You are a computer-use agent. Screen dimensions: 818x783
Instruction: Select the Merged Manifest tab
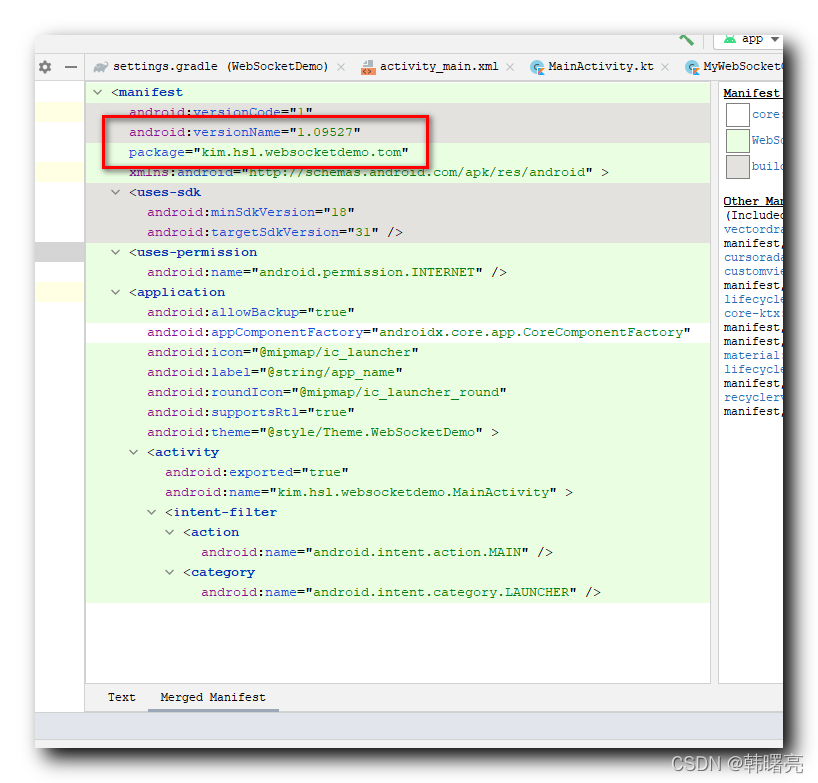213,697
